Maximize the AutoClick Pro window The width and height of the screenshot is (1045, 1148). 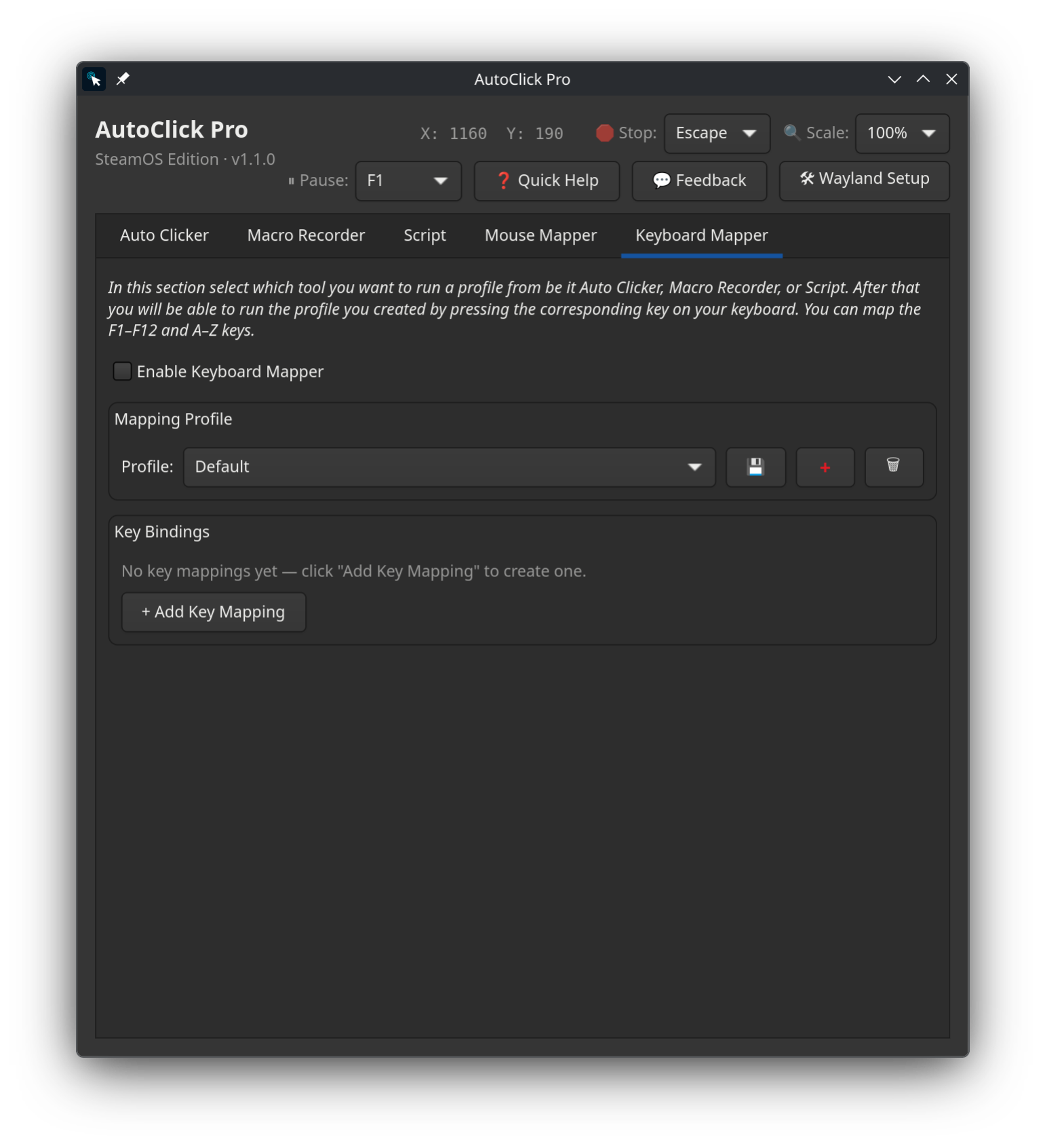(x=923, y=79)
